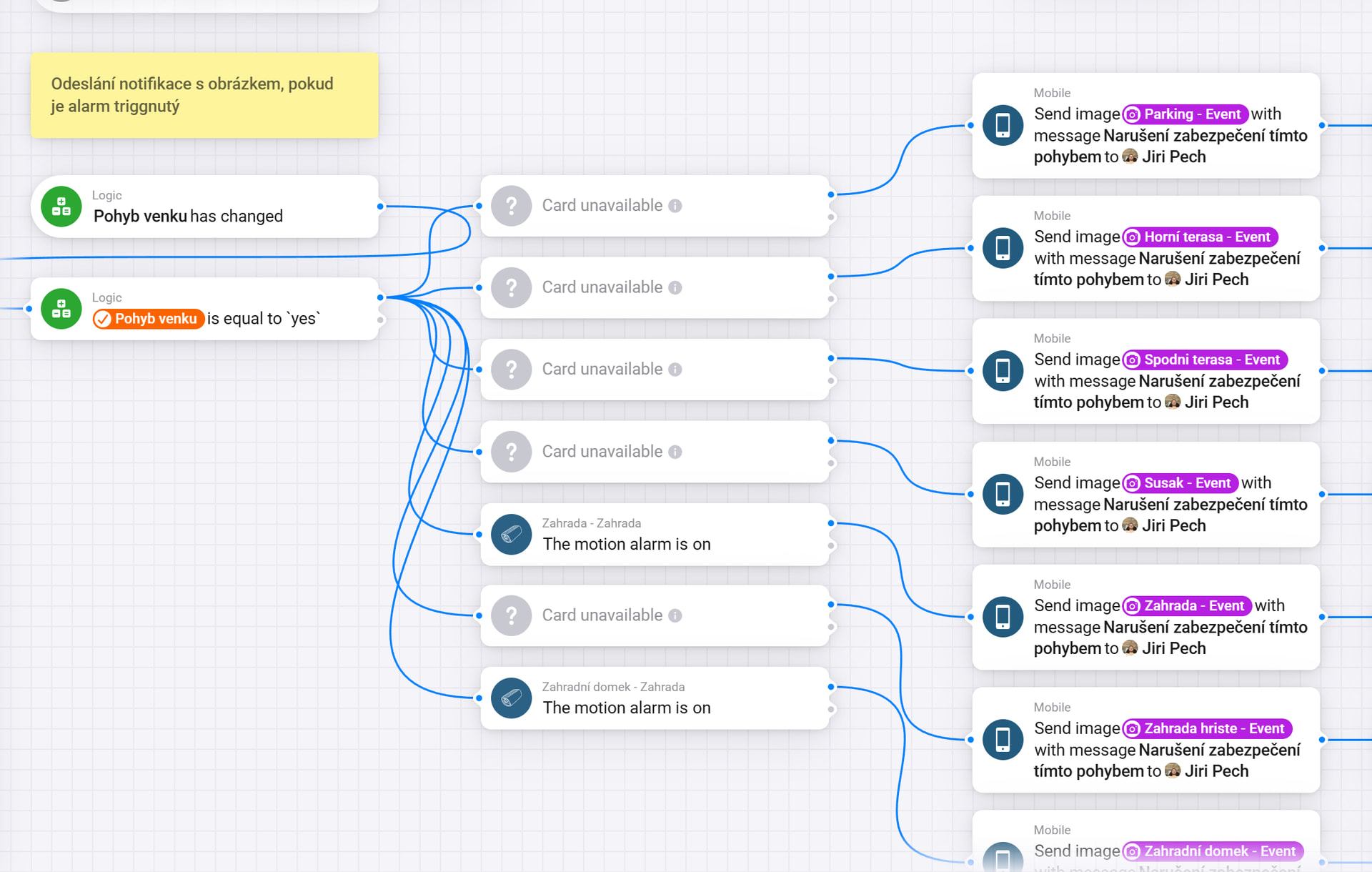Select the 'Horní terasa - Event' tag
The width and height of the screenshot is (1372, 872).
(x=1200, y=237)
